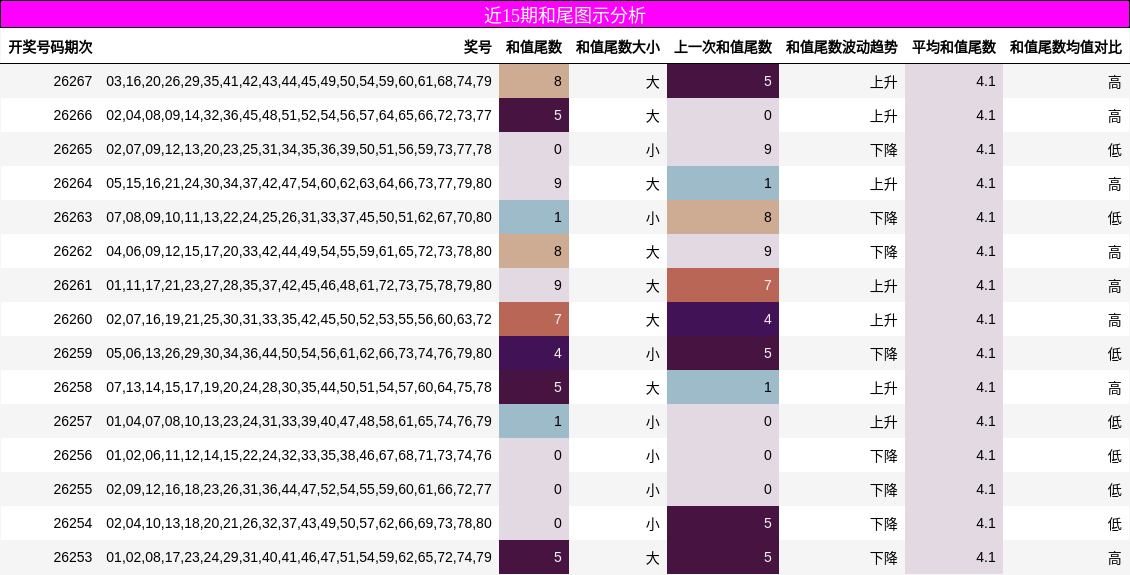Select draw period 26259
Screen dimensions: 1130x575
73,353
